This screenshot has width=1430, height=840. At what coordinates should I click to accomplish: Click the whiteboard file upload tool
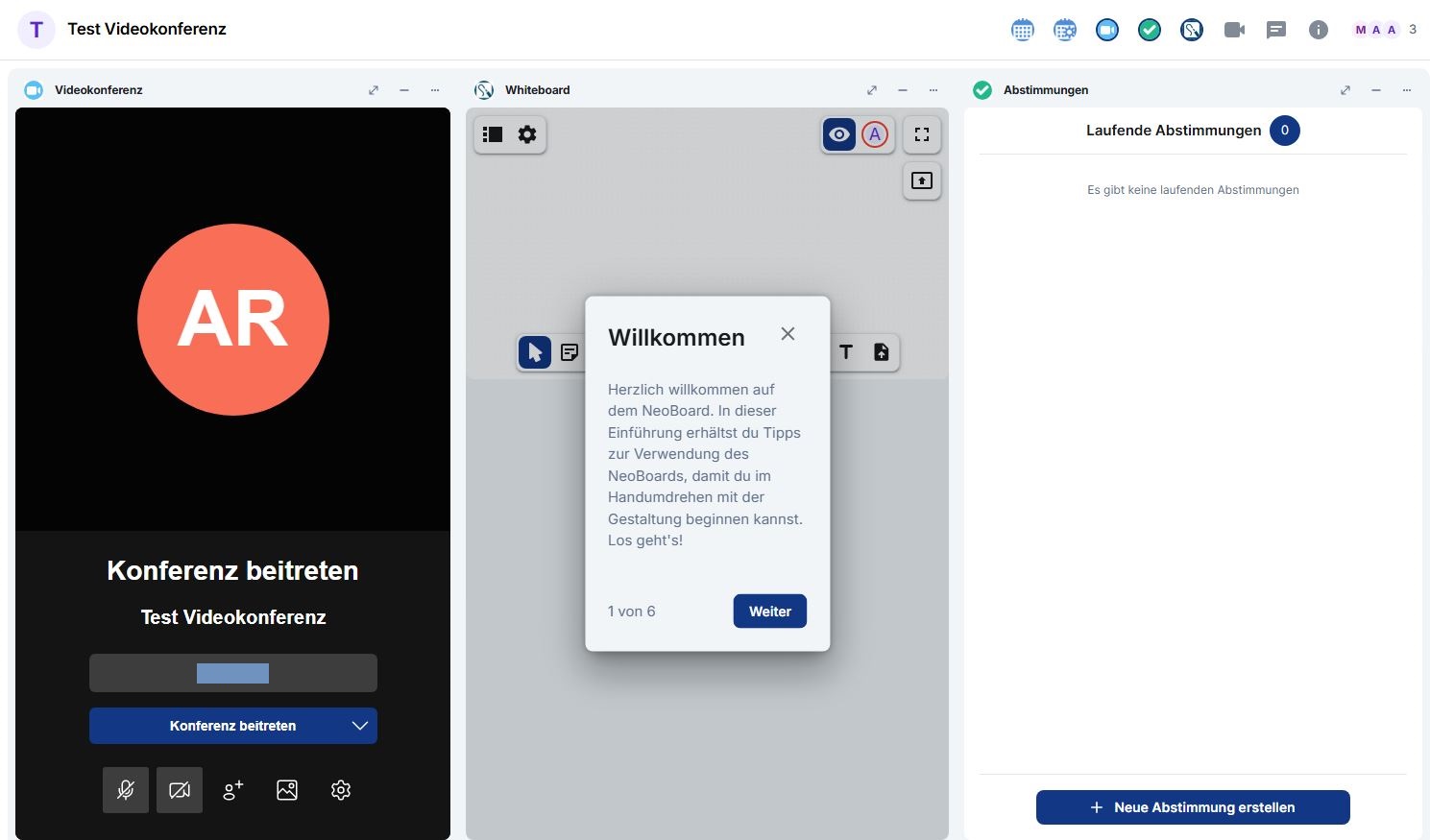(881, 352)
